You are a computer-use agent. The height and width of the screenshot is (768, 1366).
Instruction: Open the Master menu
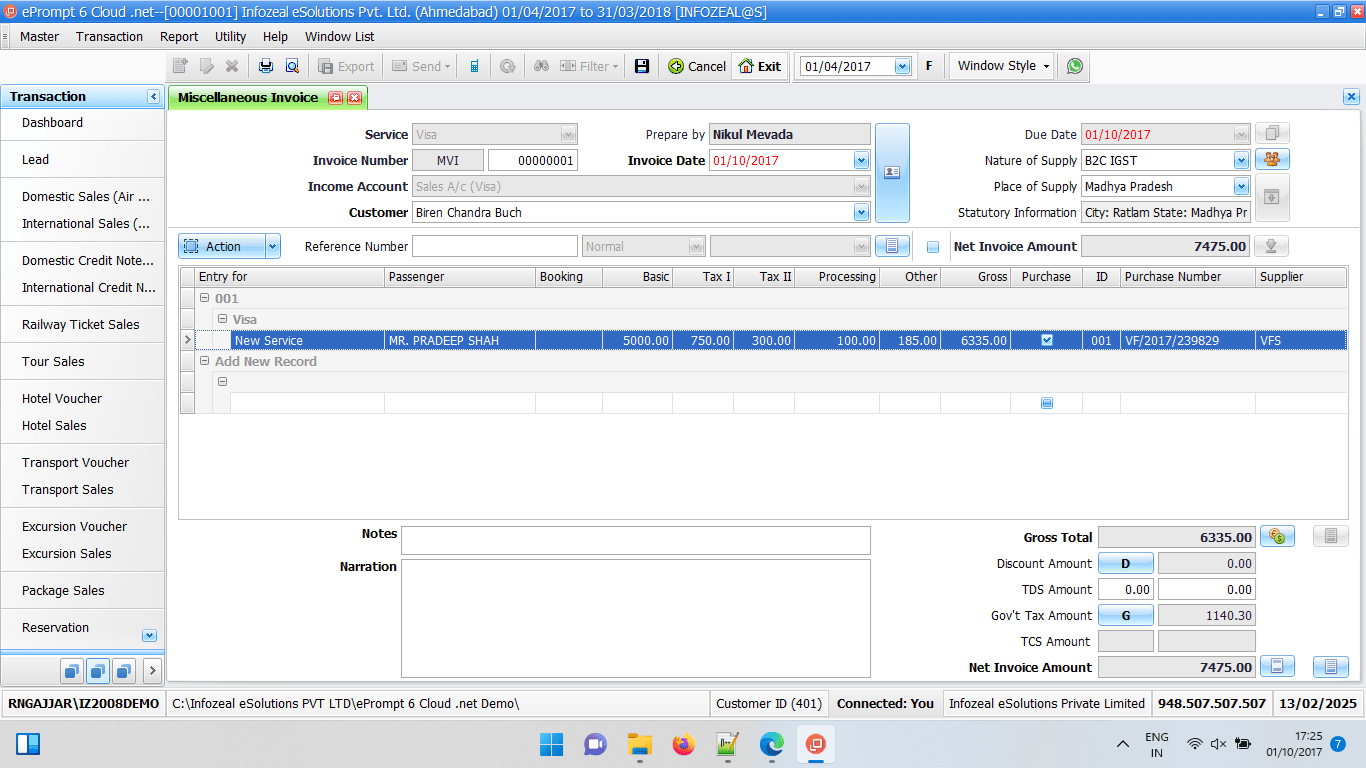tap(39, 36)
